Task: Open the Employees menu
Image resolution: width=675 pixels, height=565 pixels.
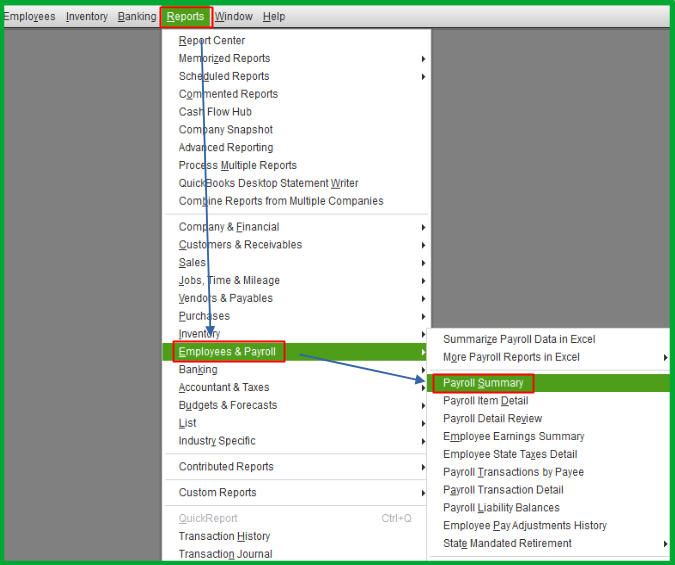Action: 29,16
